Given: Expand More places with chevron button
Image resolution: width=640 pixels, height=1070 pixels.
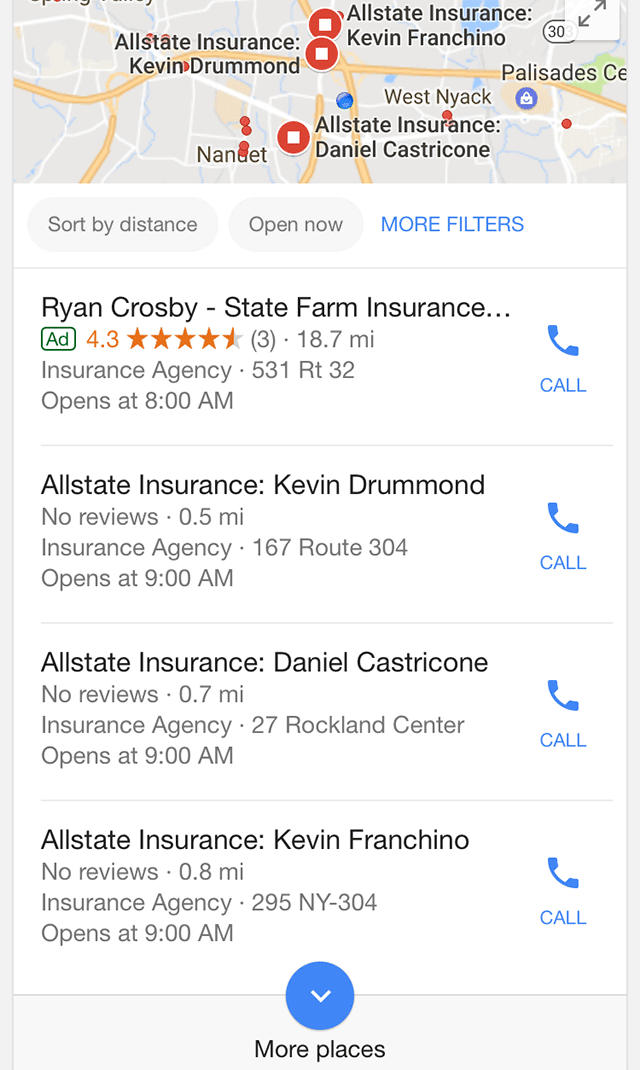Looking at the screenshot, I should (320, 996).
